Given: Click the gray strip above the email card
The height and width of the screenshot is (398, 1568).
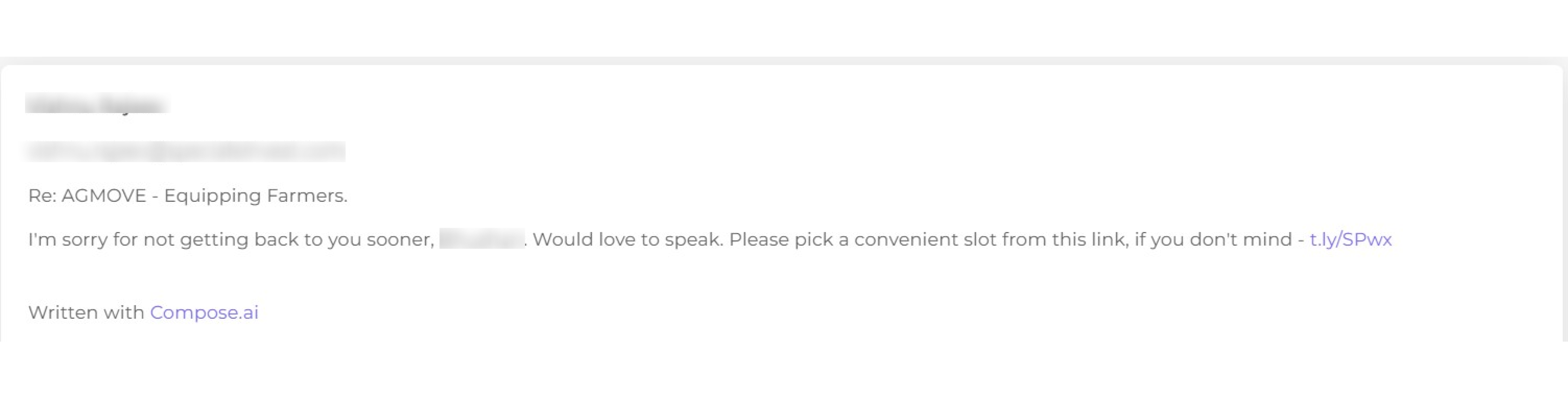Looking at the screenshot, I should click(x=784, y=61).
